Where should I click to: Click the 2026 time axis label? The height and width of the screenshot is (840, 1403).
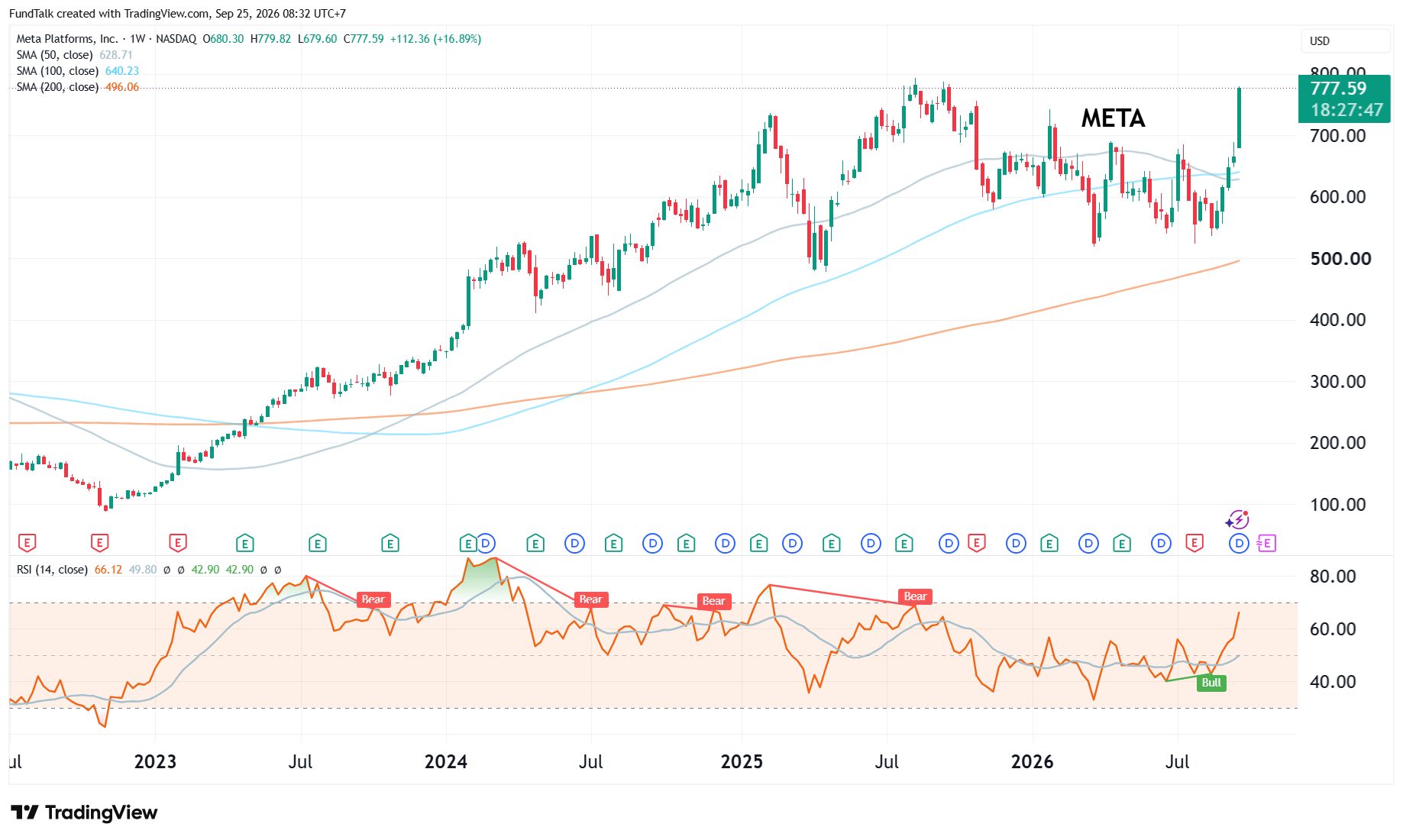pos(1033,762)
